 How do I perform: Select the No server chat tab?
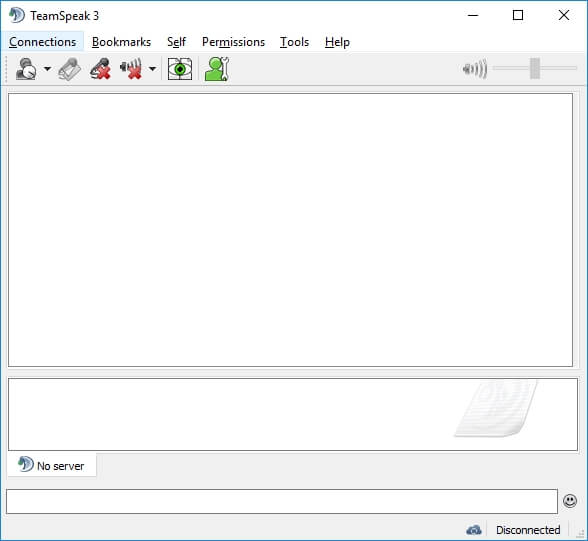(51, 465)
